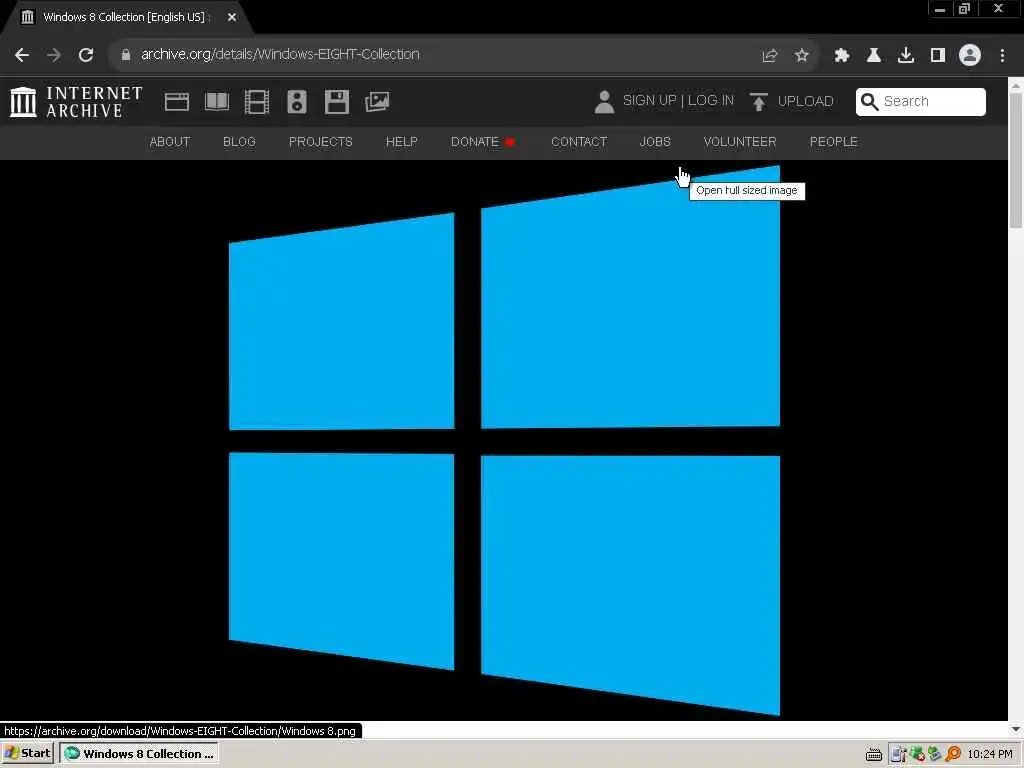
Task: Click the UPLOAD arrow icon
Action: [758, 102]
